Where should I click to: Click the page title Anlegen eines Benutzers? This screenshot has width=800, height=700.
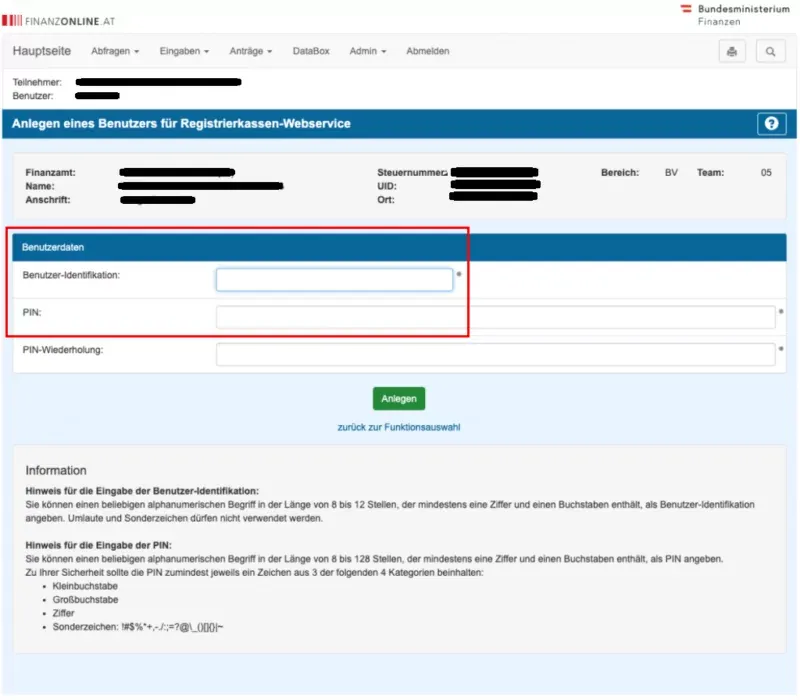pyautogui.click(x=181, y=123)
